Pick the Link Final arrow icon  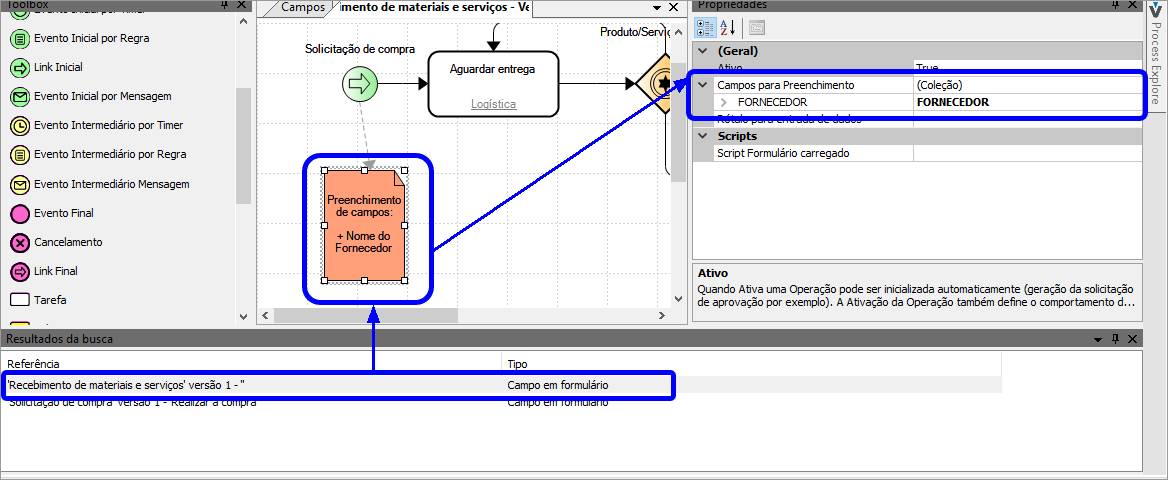click(19, 271)
